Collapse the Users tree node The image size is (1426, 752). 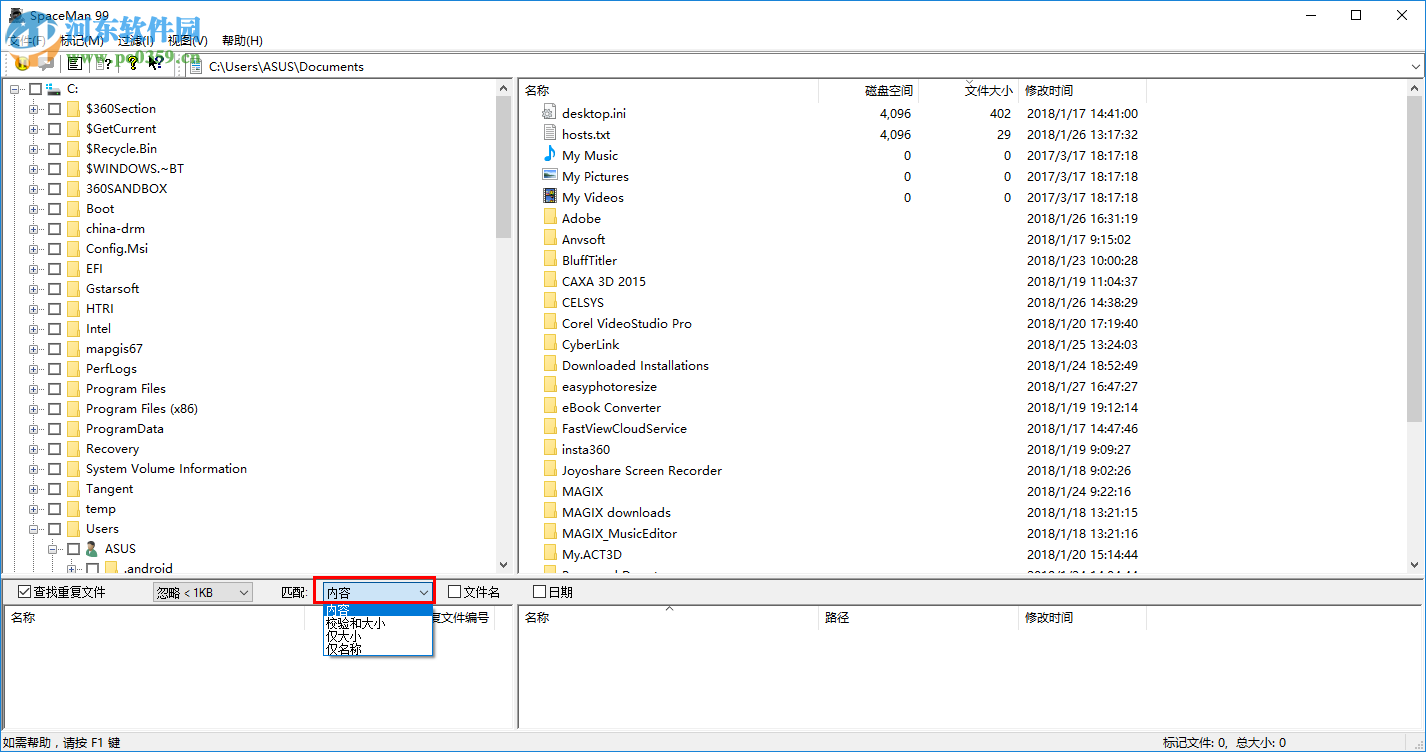pyautogui.click(x=34, y=529)
